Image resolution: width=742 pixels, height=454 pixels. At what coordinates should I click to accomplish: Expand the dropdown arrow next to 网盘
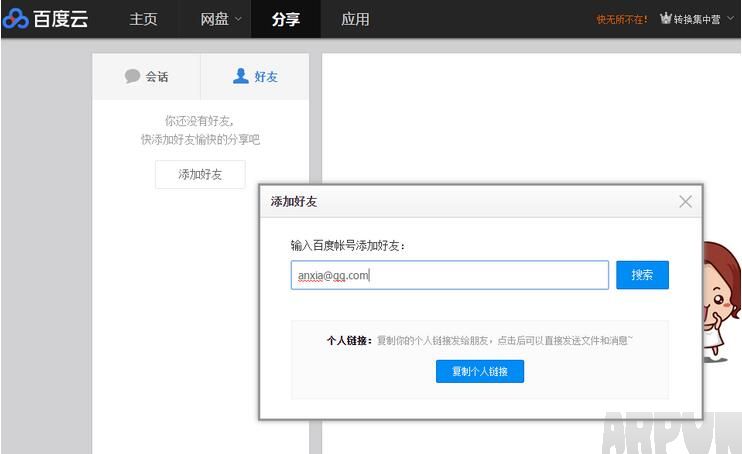pyautogui.click(x=238, y=20)
